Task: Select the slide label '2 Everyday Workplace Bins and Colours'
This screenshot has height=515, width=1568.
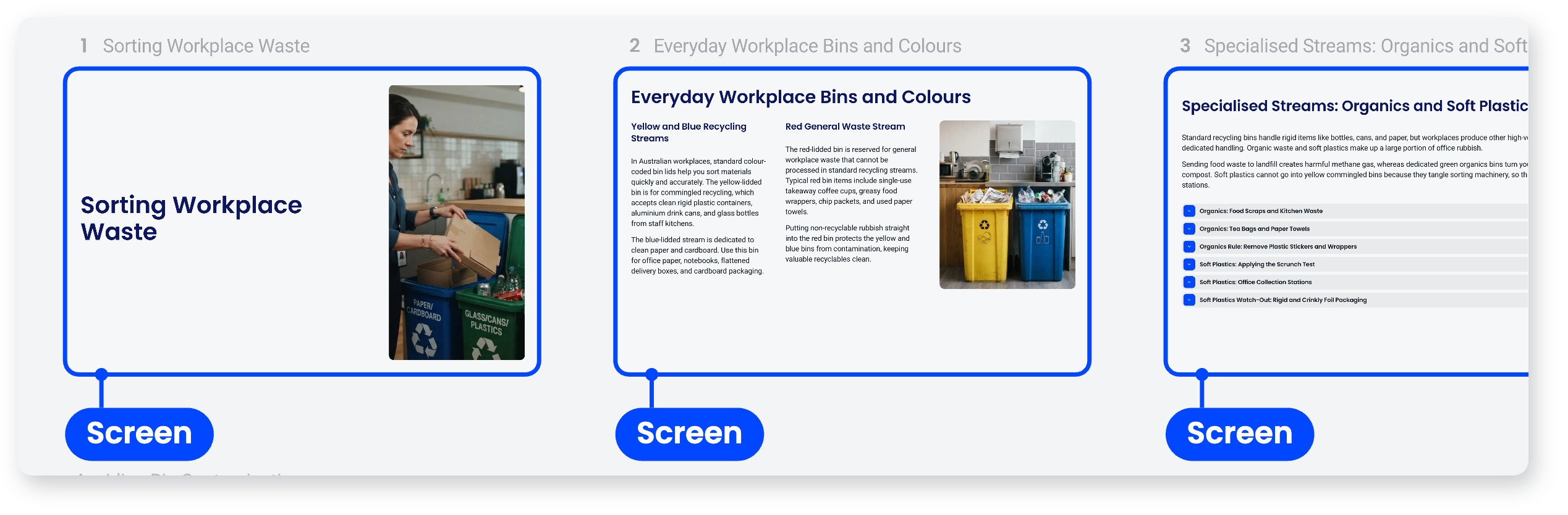Action: coord(795,46)
